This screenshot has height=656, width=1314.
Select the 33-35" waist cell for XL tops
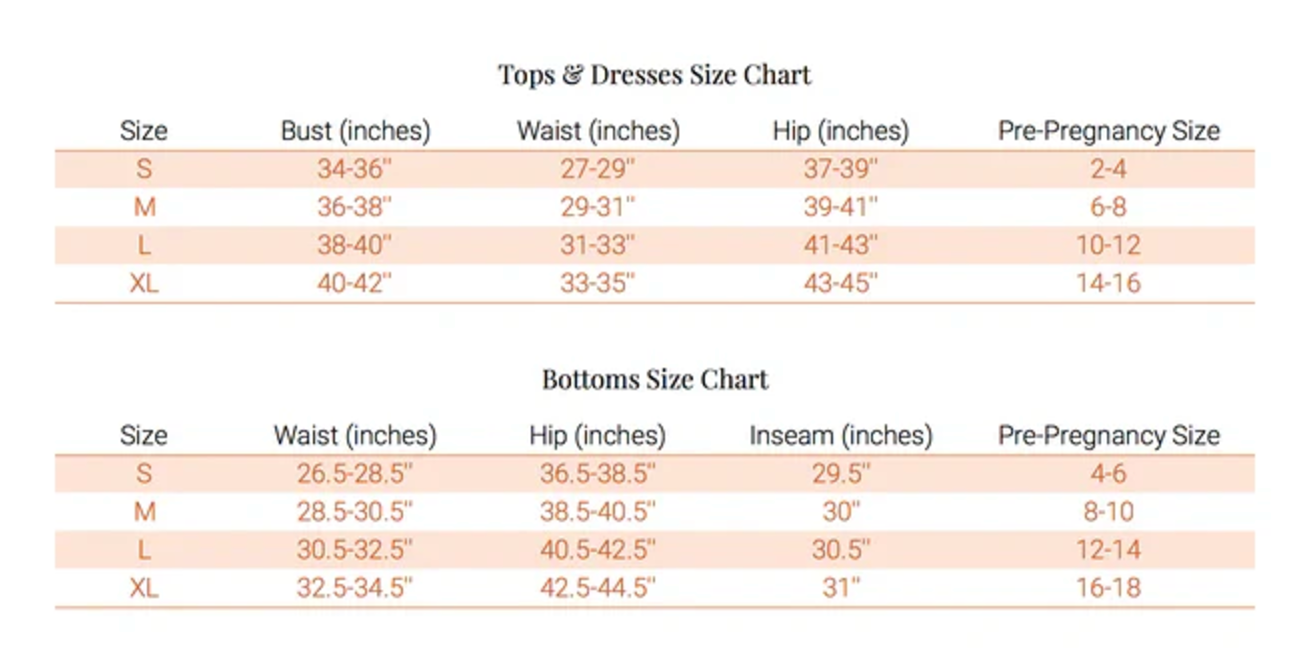pyautogui.click(x=598, y=283)
